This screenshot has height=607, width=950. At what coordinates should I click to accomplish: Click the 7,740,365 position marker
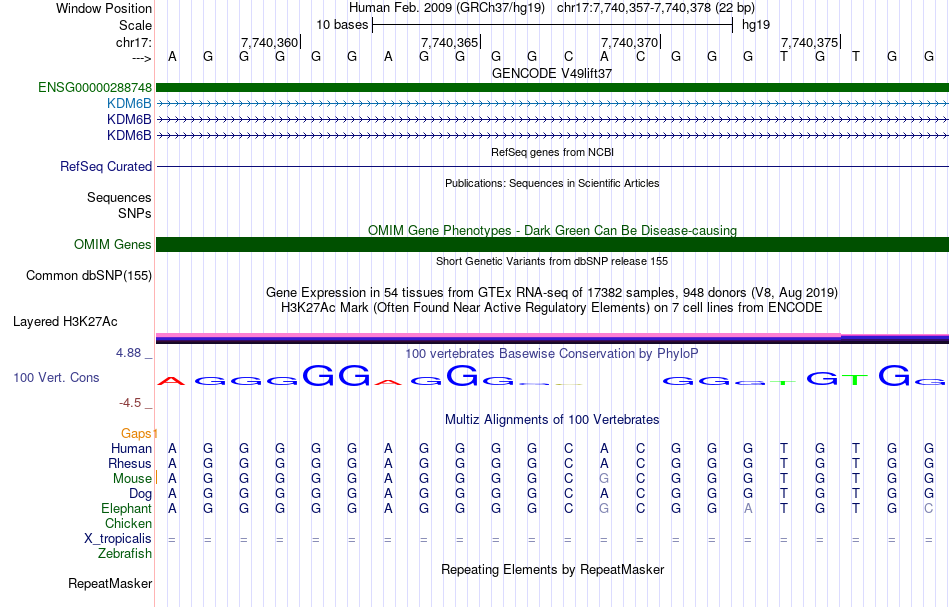point(450,42)
